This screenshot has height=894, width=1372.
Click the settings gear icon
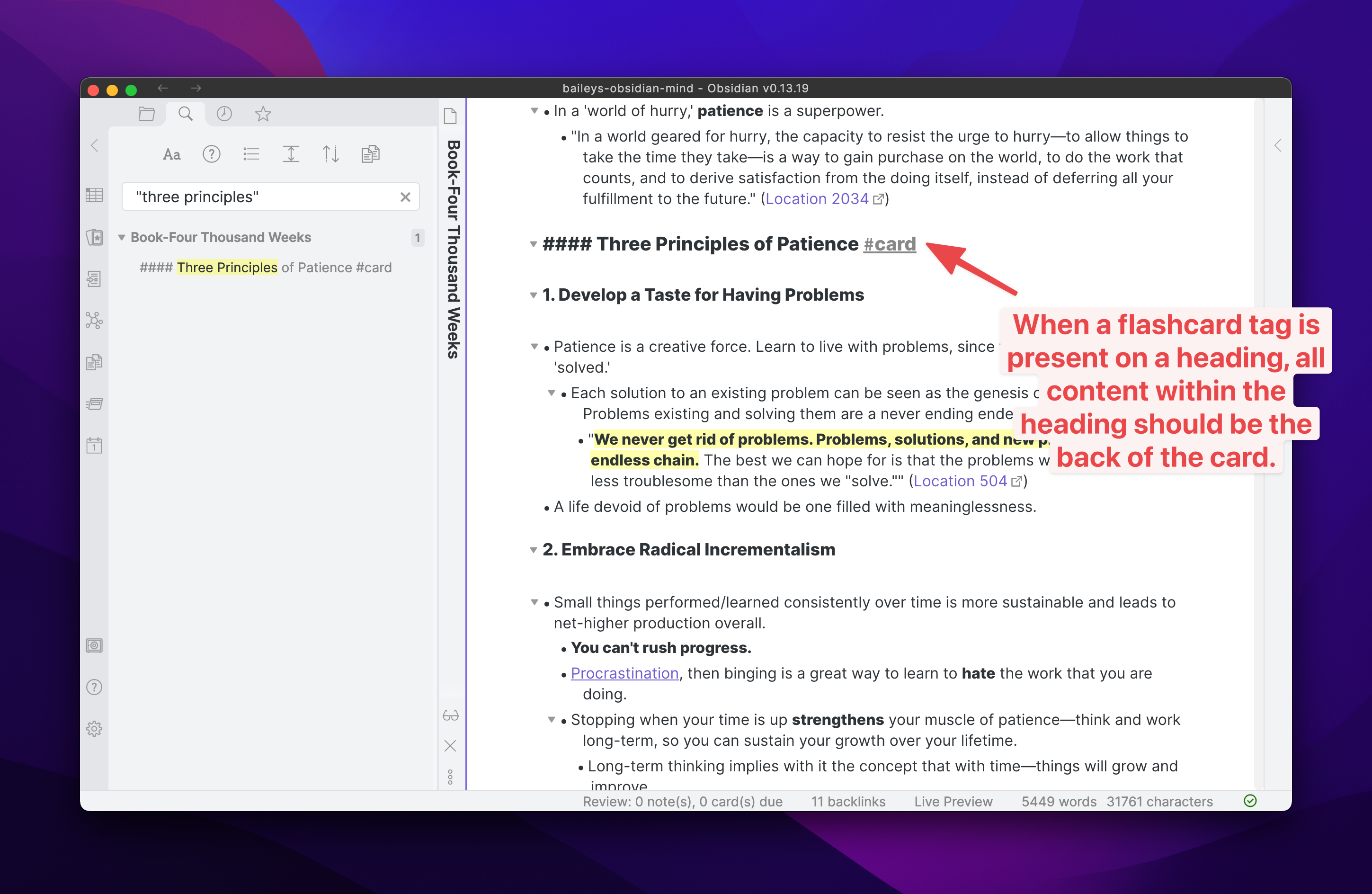pyautogui.click(x=94, y=728)
